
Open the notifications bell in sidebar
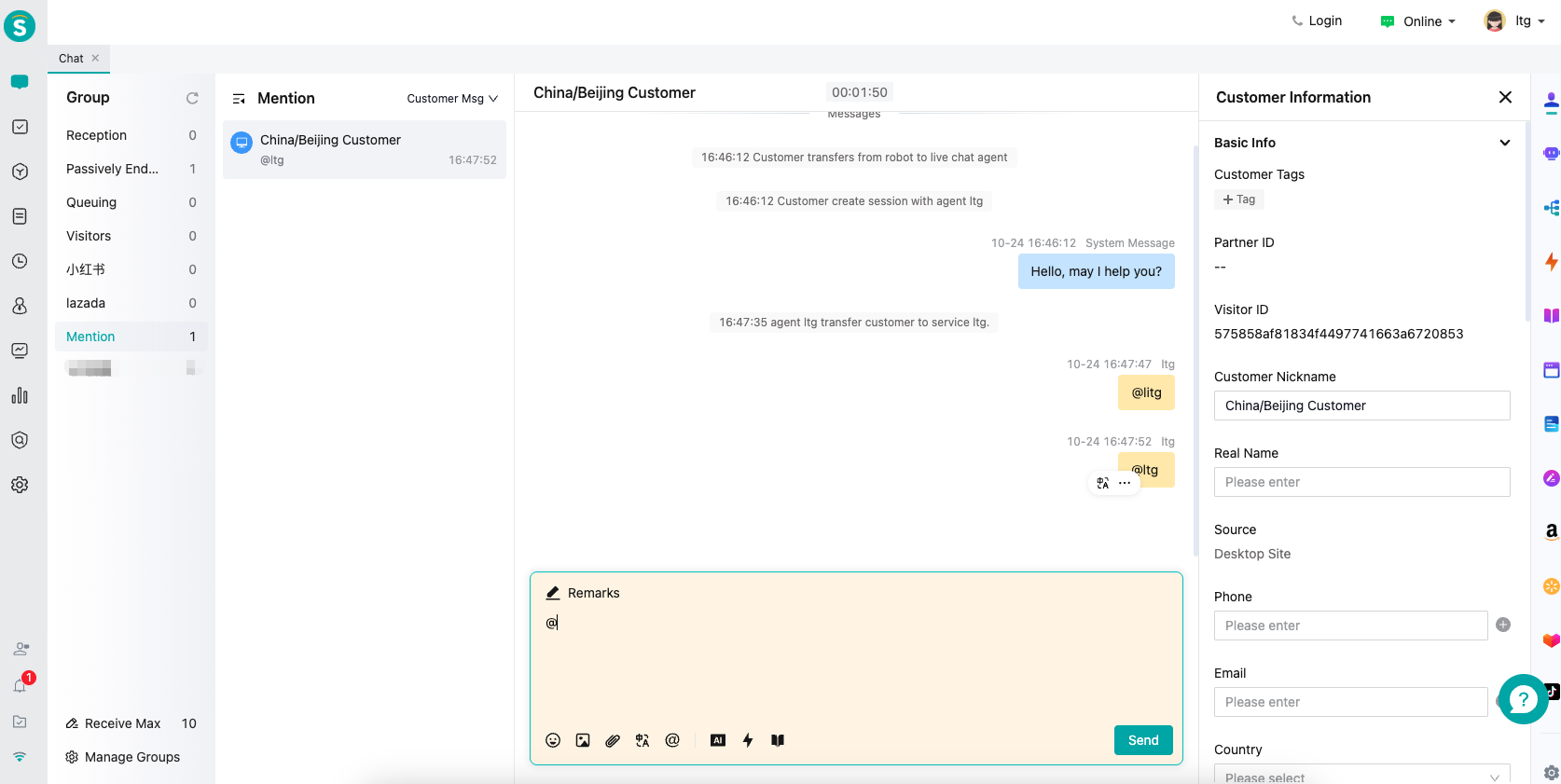[20, 686]
